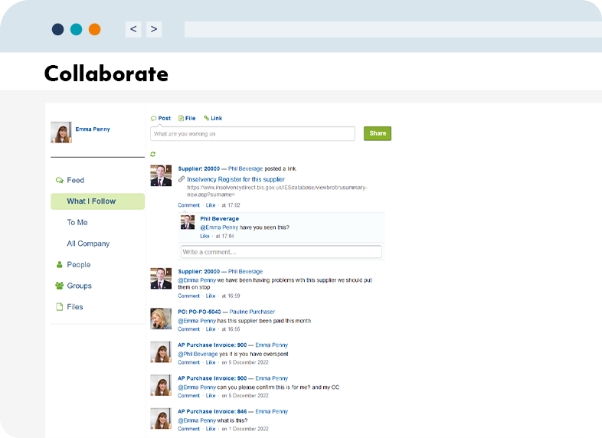Open Emma Penny's profile picture
602x438 pixels.
[62, 132]
